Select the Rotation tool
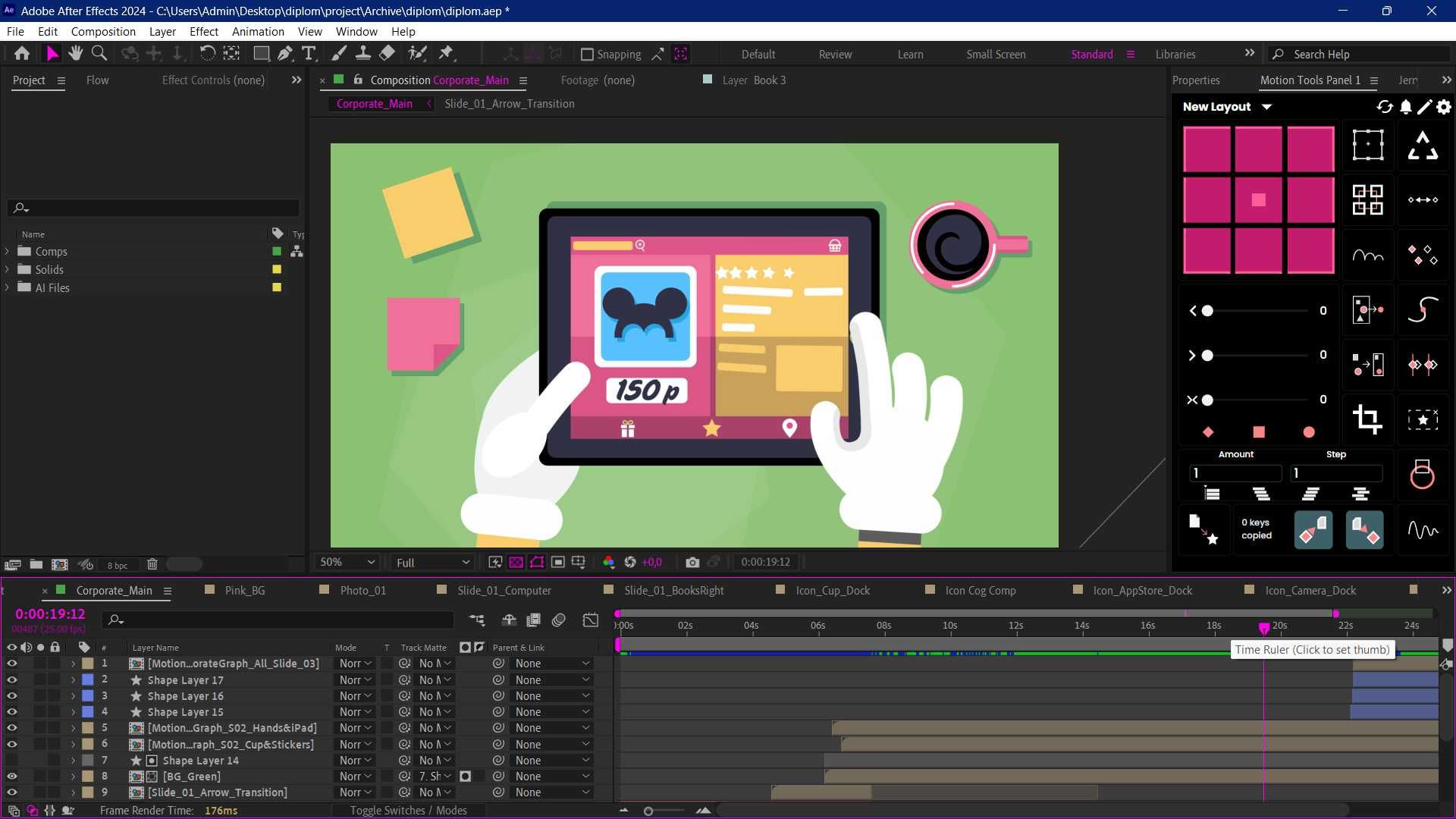 coord(207,54)
